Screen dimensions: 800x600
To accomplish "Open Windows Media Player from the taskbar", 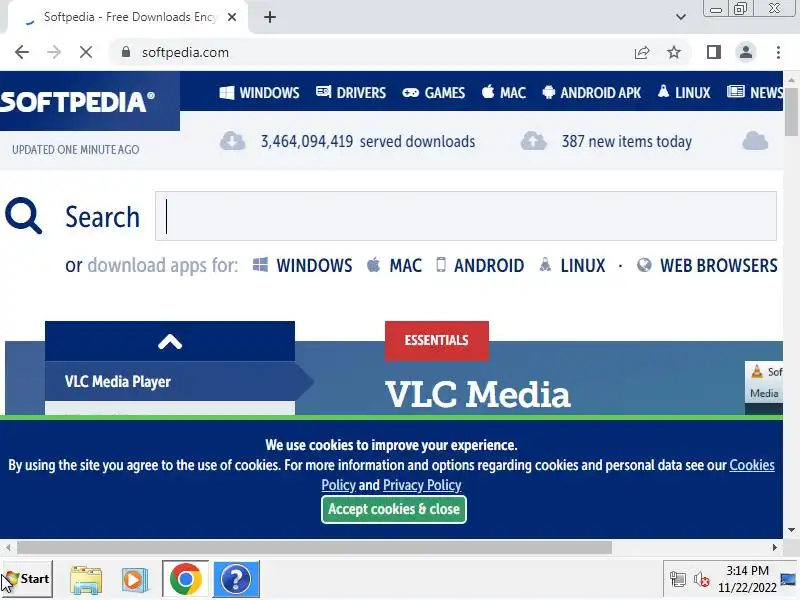I will point(134,580).
